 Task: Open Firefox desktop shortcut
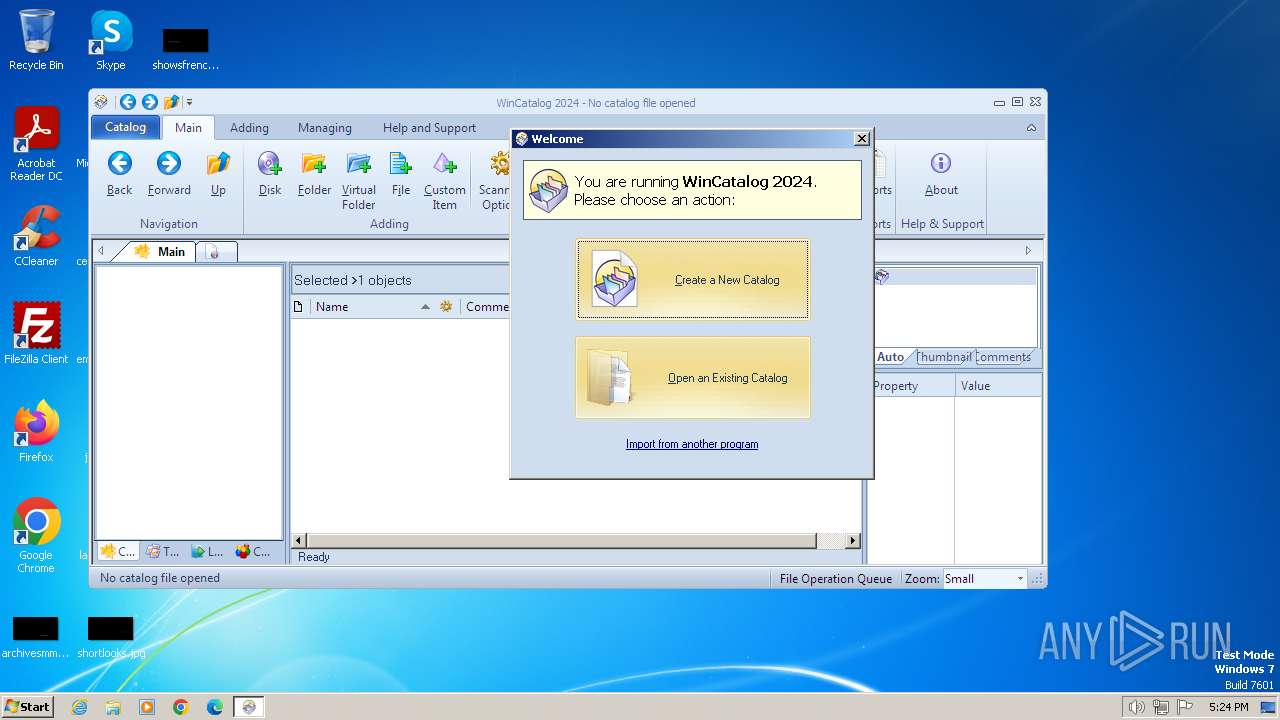[x=36, y=432]
